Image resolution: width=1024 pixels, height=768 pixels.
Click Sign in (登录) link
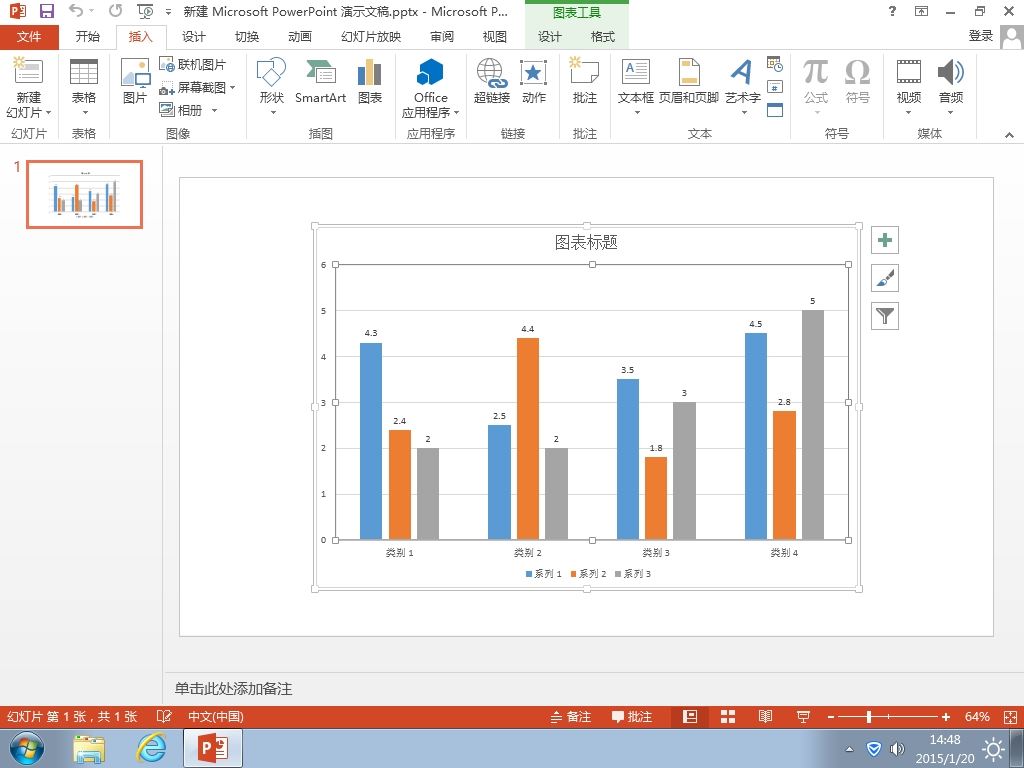[x=980, y=37]
